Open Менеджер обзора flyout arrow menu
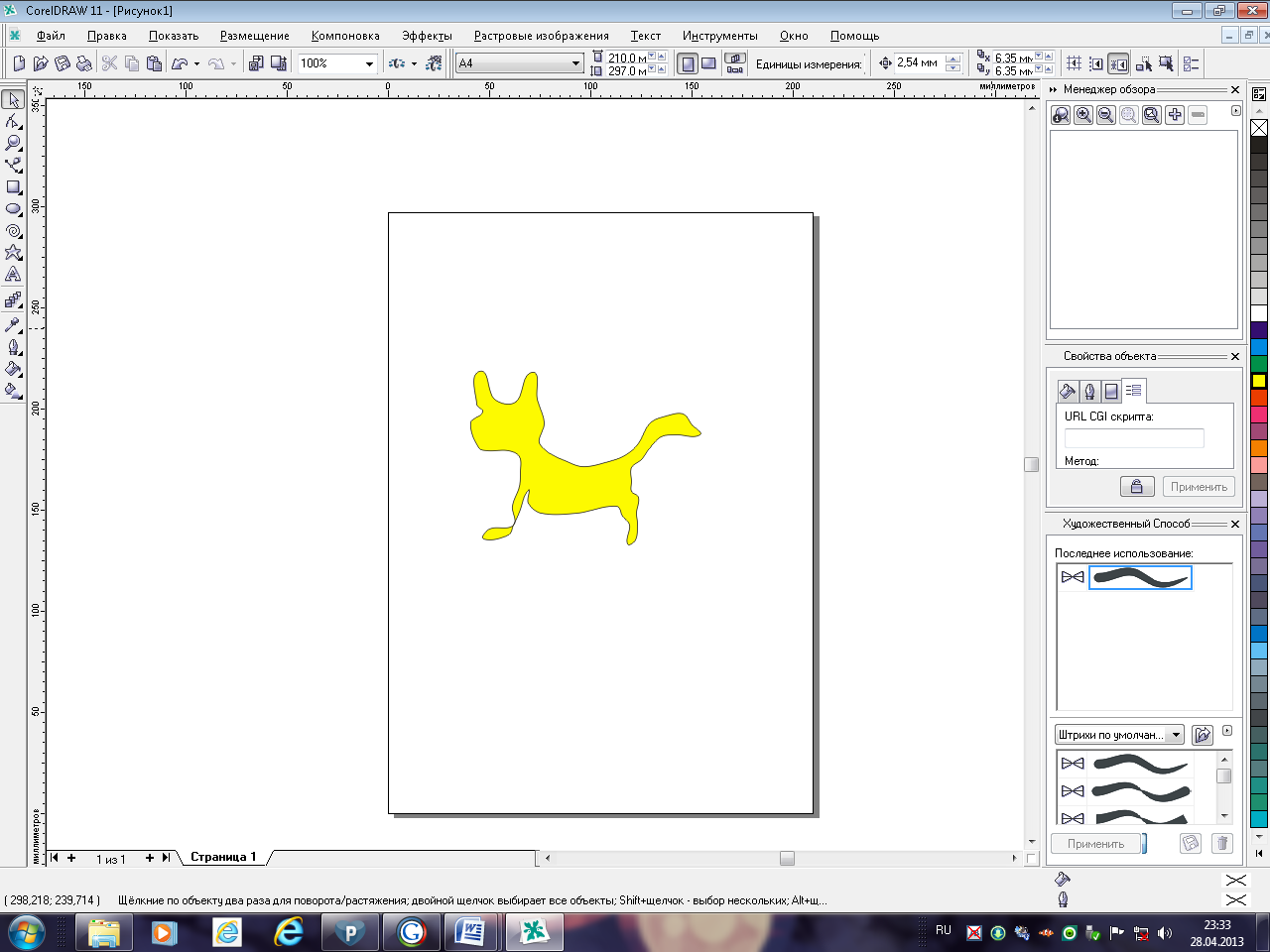The image size is (1270, 952). 1236,111
